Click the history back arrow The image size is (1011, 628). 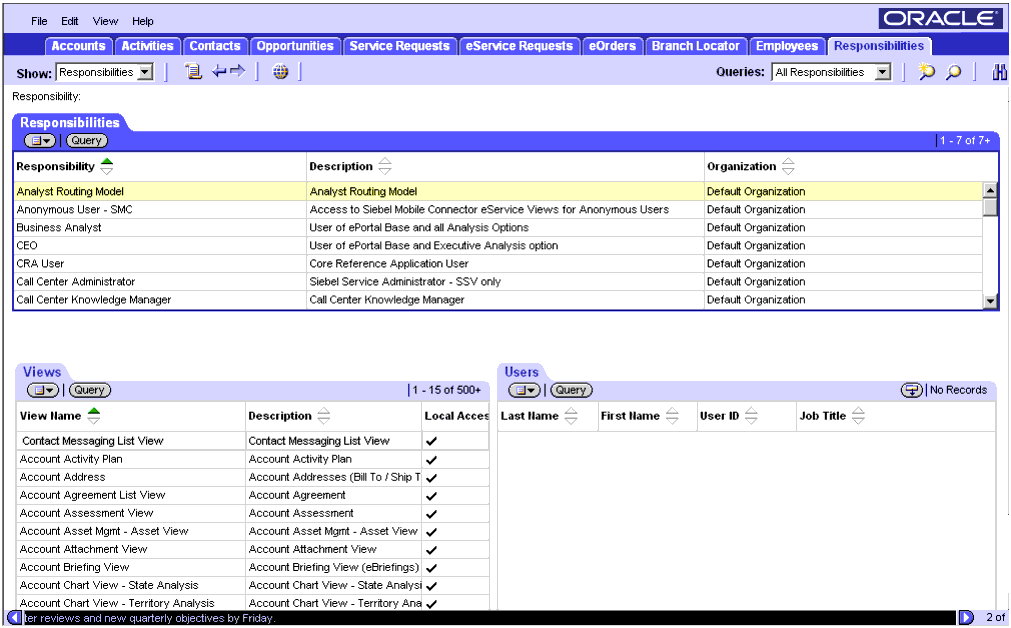(x=219, y=71)
